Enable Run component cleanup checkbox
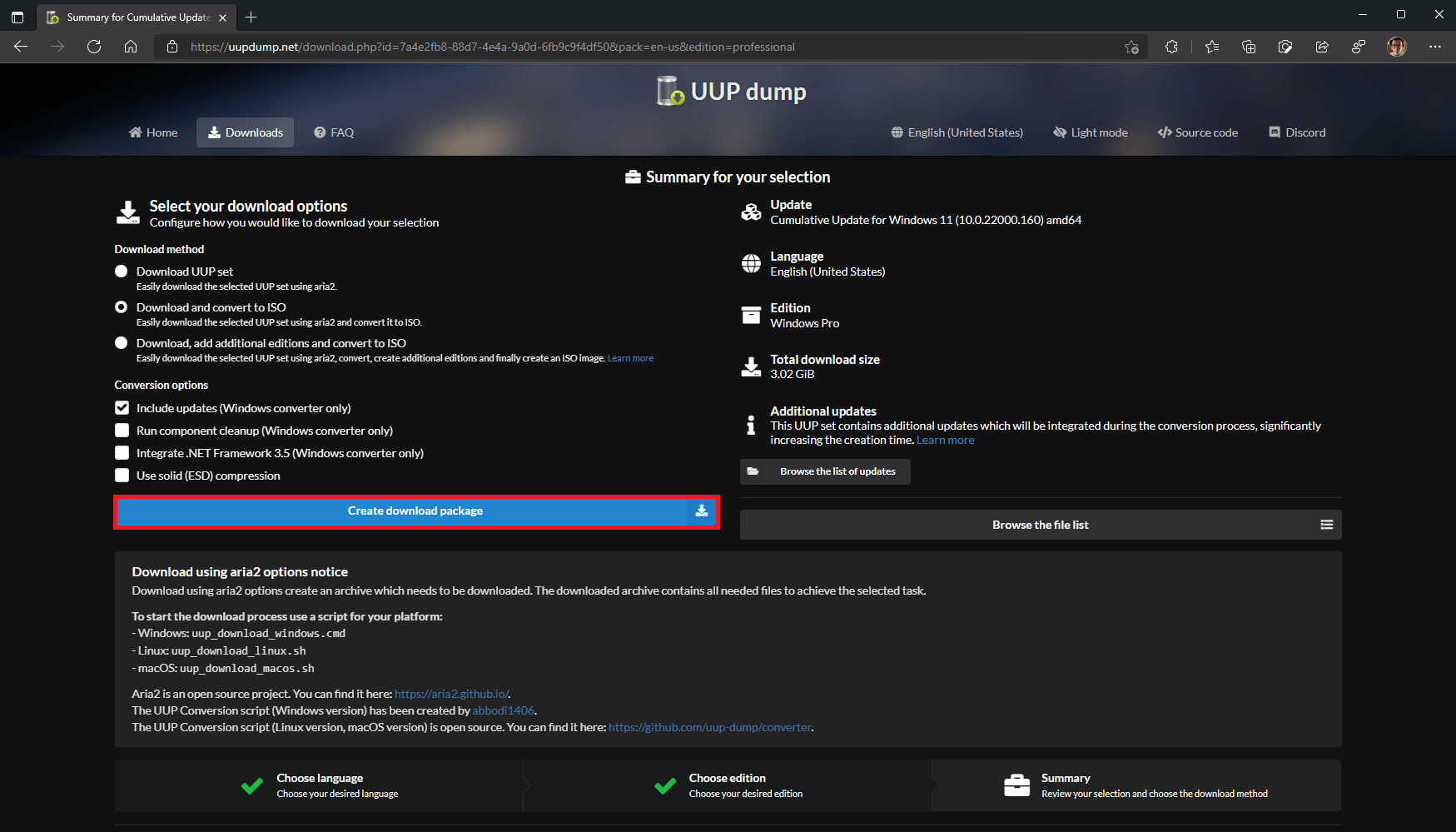The image size is (1456, 832). (122, 431)
